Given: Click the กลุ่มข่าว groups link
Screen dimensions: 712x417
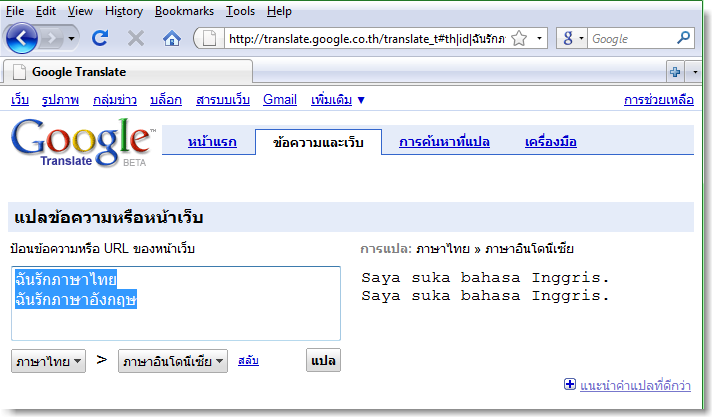Looking at the screenshot, I should tap(114, 99).
